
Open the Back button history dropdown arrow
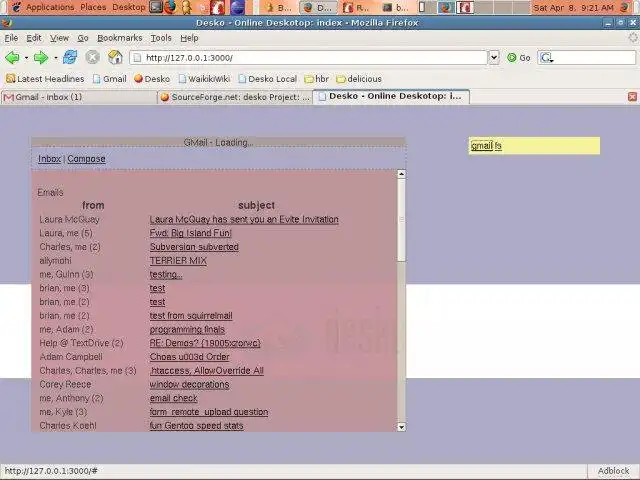point(27,58)
